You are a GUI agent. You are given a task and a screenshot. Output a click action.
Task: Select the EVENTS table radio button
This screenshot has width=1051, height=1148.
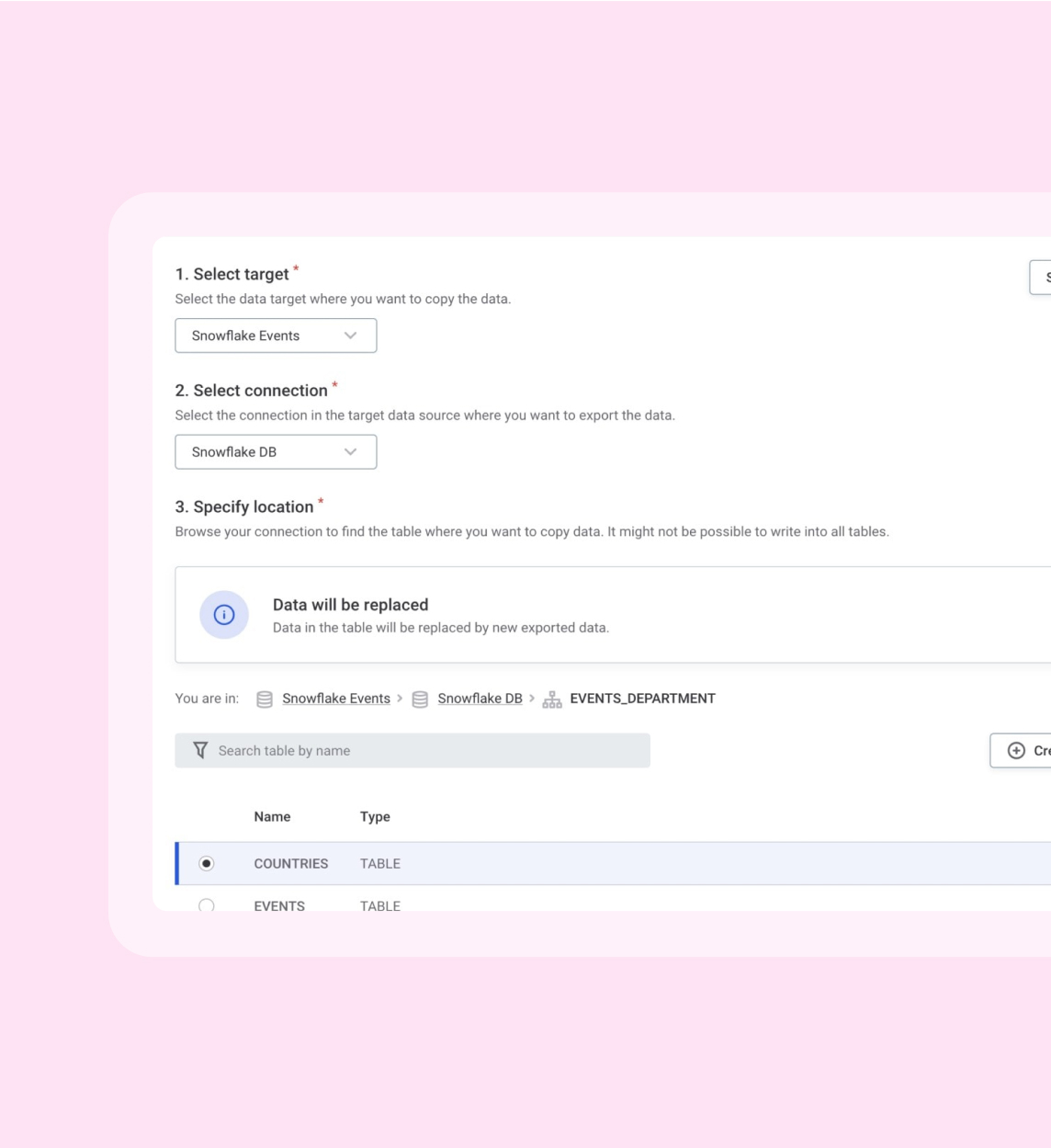click(207, 905)
